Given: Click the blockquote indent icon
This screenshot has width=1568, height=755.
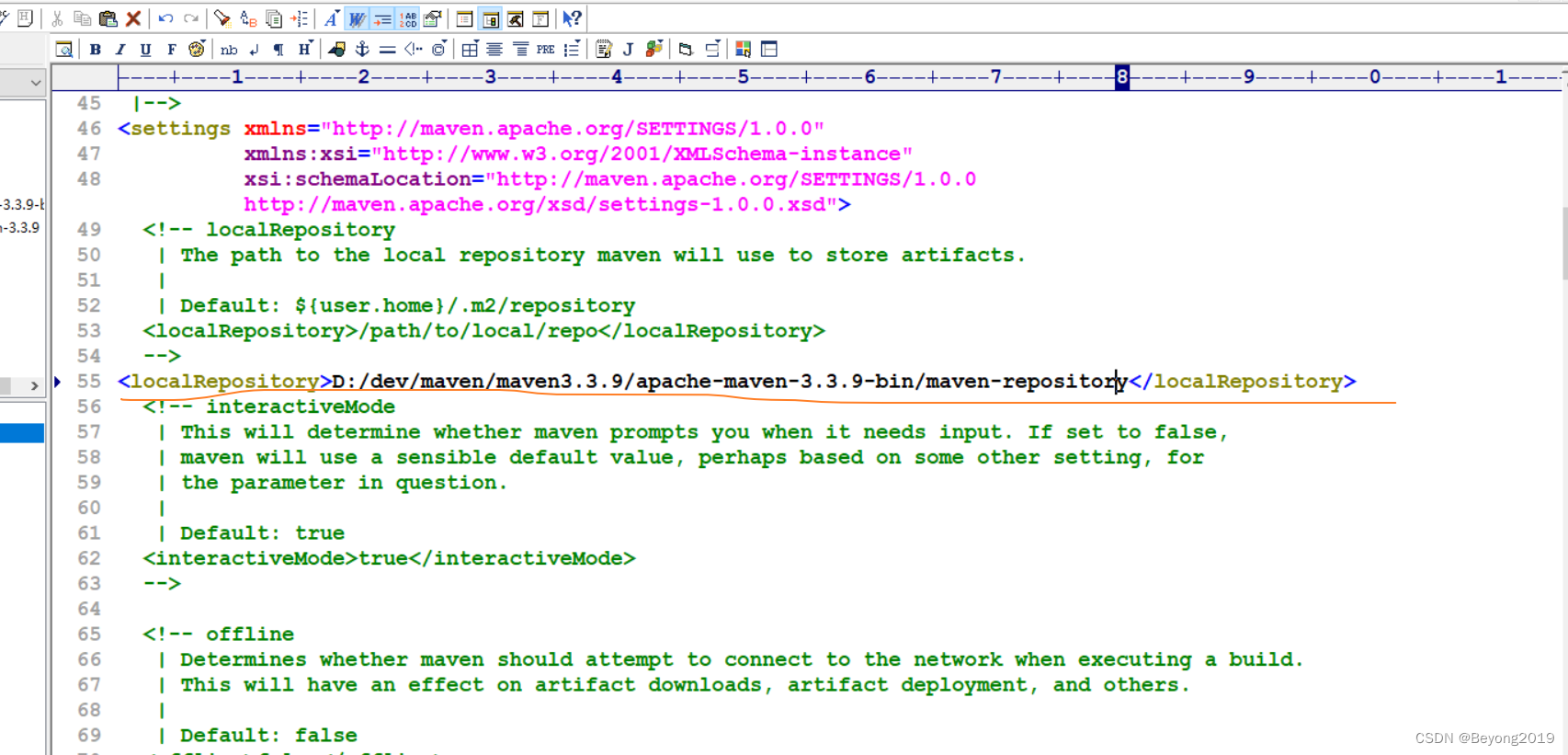Looking at the screenshot, I should [520, 49].
